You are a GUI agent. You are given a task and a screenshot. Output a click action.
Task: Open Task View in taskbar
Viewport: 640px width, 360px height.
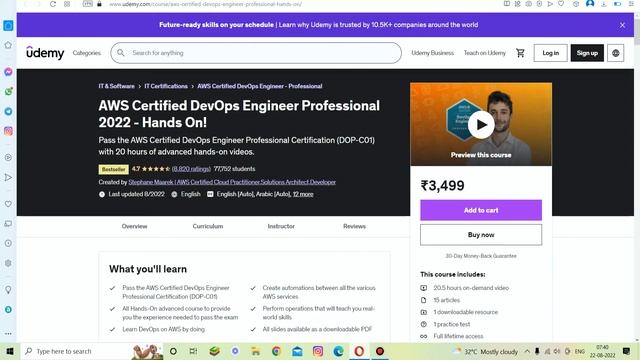[x=193, y=351]
